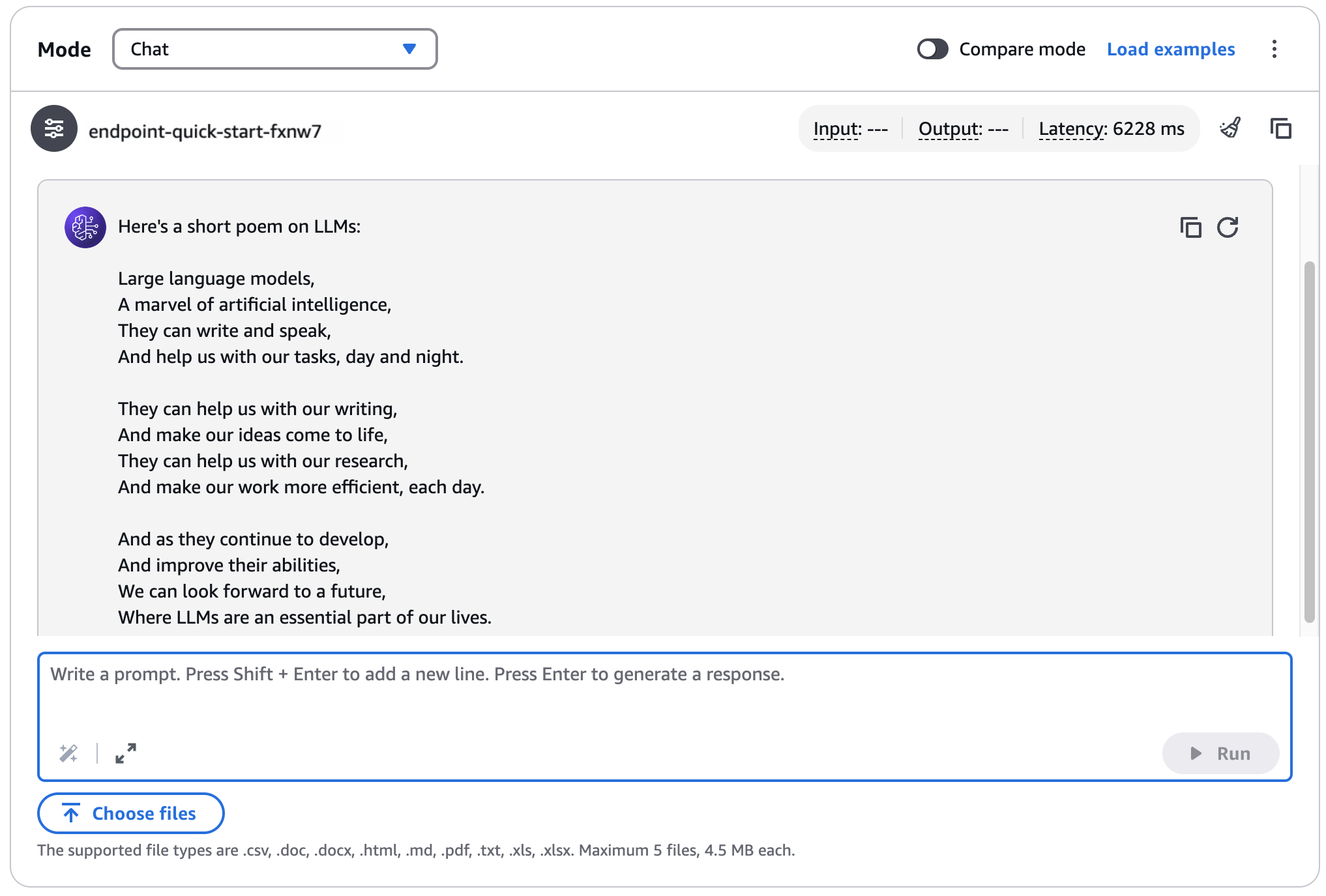Click the Load examples link
Screen dimensions: 1326x896
click(1171, 49)
